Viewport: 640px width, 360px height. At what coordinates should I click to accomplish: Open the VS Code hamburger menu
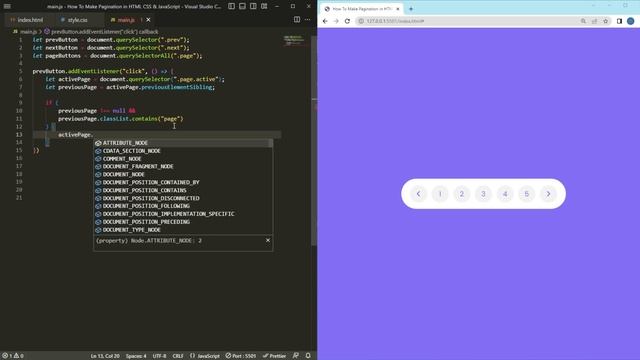pyautogui.click(x=7, y=6)
